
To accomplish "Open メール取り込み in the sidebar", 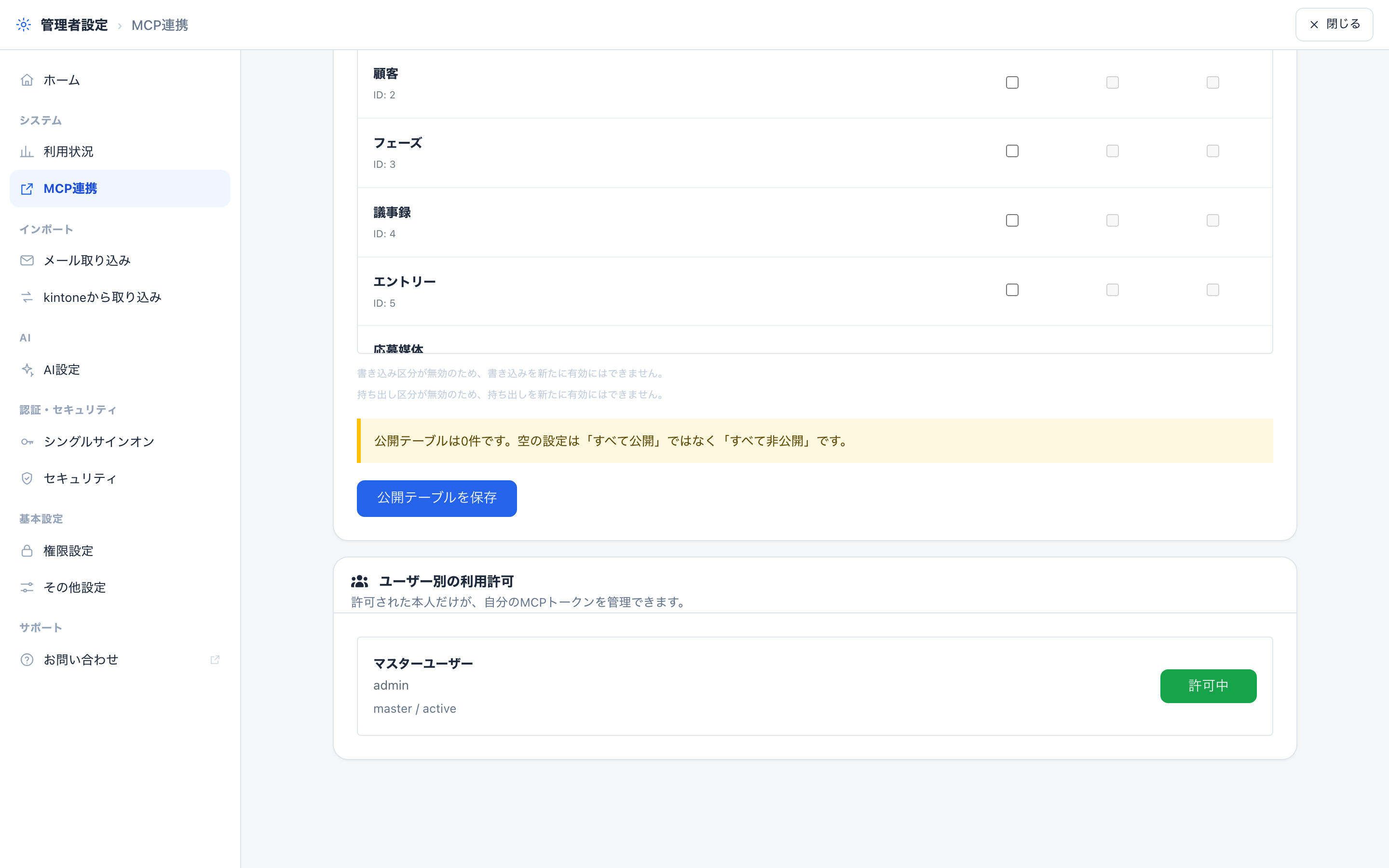I will coord(120,260).
